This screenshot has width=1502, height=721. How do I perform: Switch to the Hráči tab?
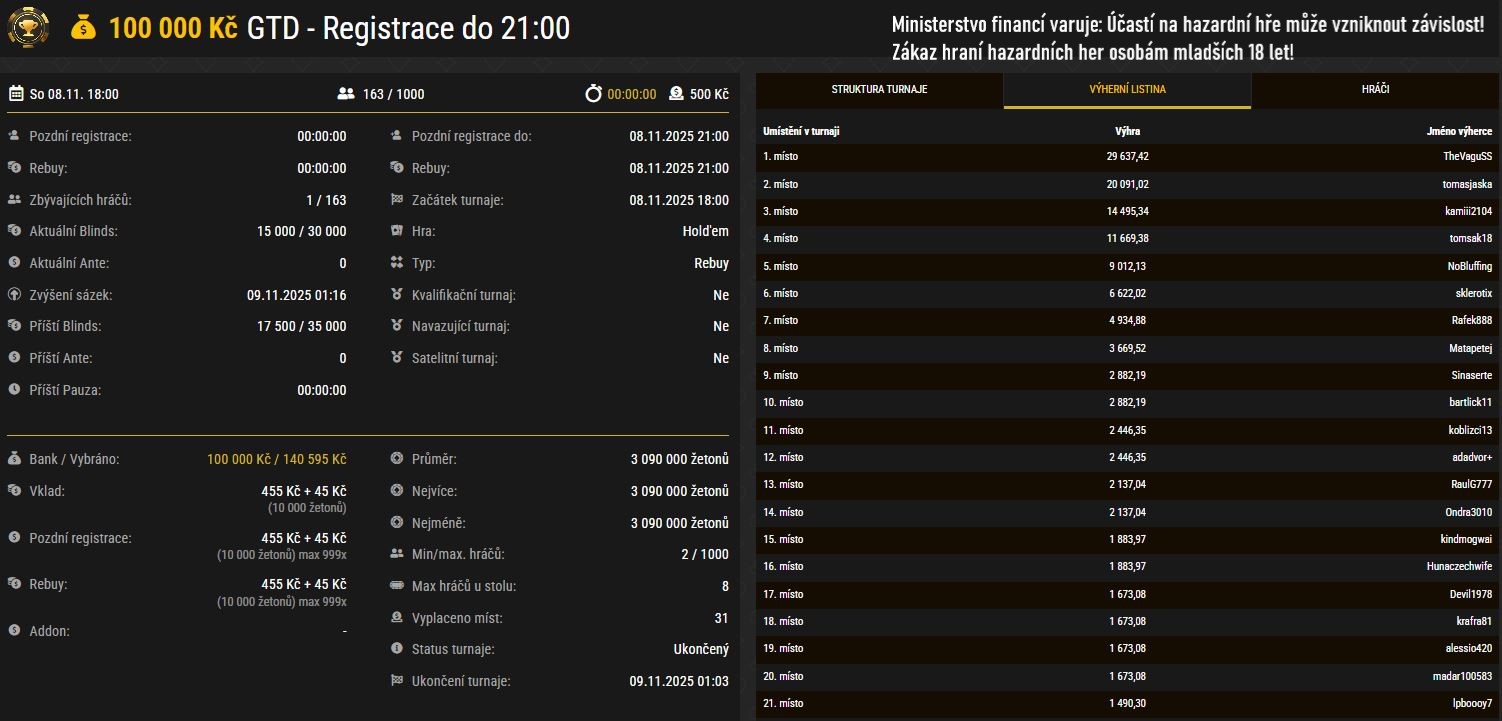tap(1375, 90)
